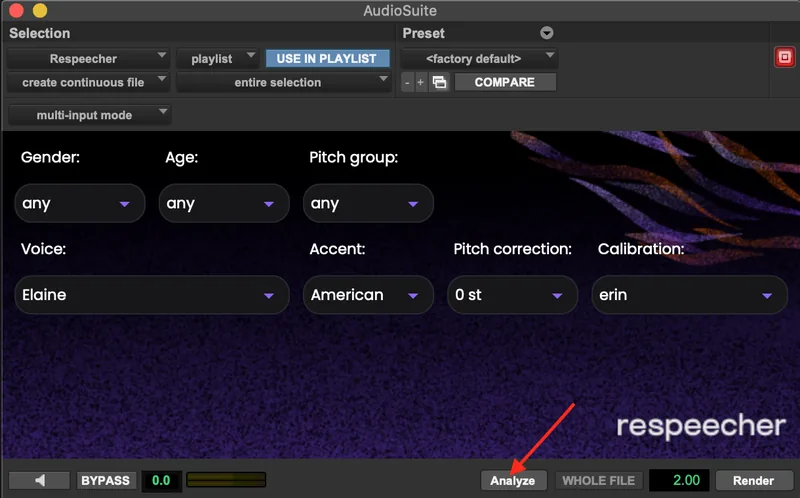Open the Respeecher plug-in selector dropdown
This screenshot has width=800, height=498.
(88, 59)
